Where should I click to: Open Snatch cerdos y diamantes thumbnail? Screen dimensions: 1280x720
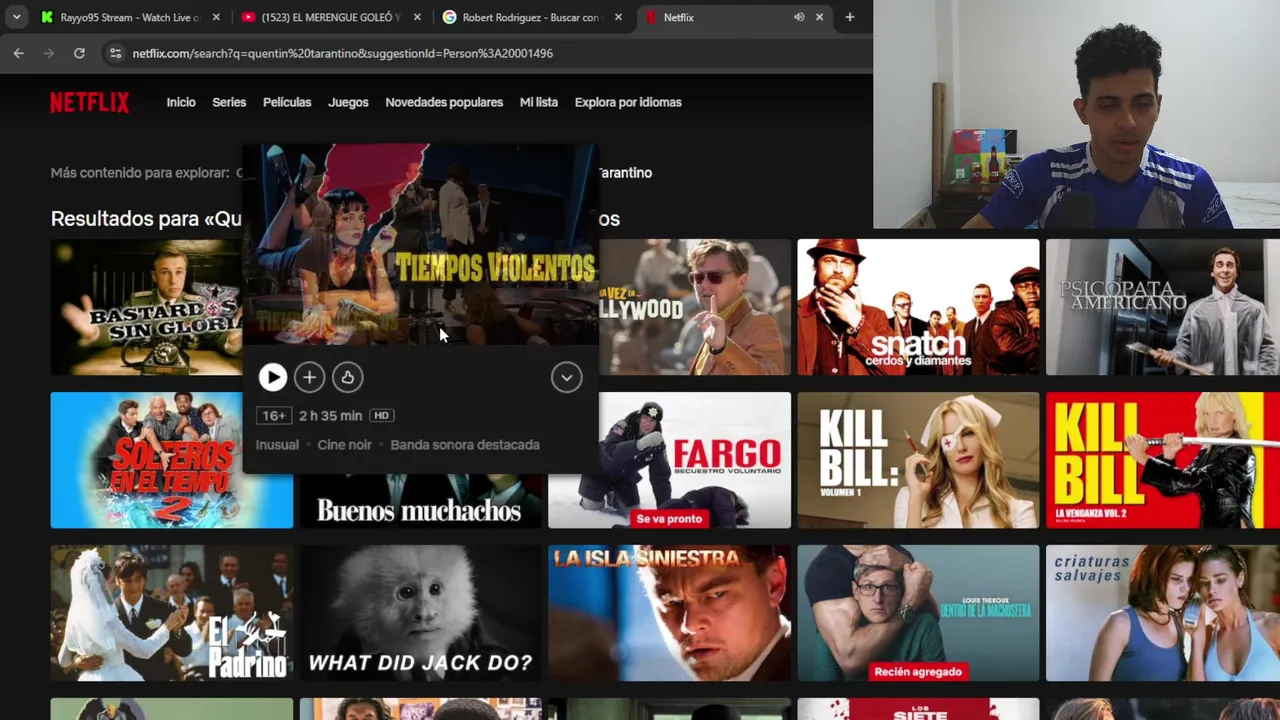[918, 307]
